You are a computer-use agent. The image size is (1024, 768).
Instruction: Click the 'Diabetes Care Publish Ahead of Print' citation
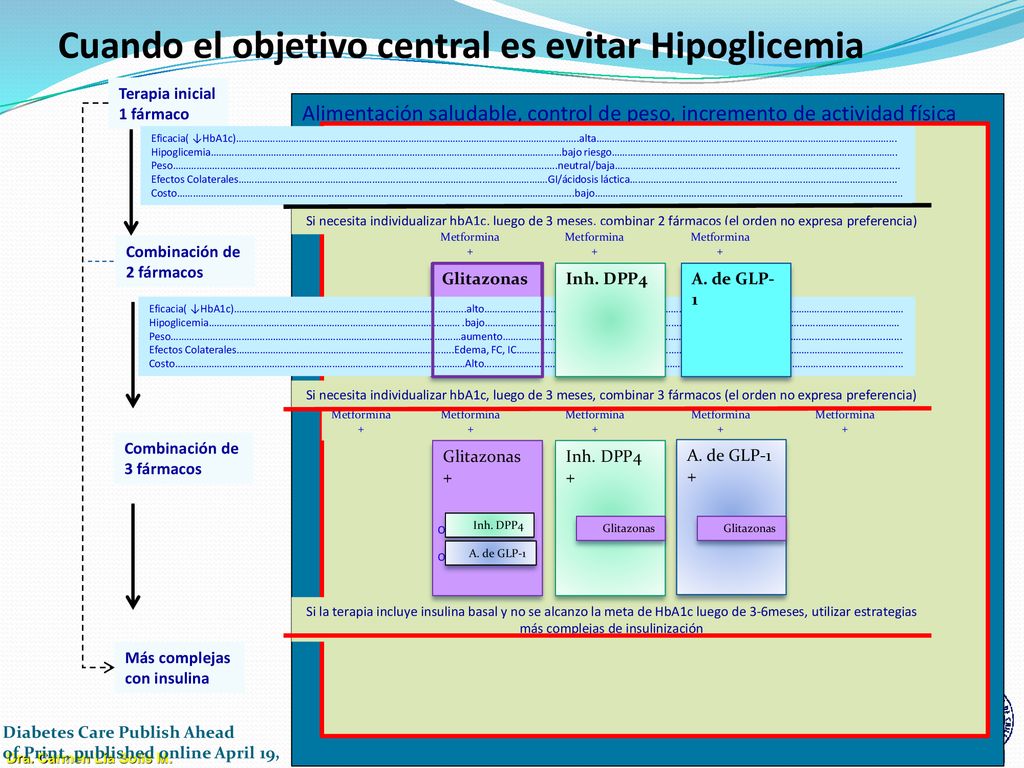click(x=141, y=743)
